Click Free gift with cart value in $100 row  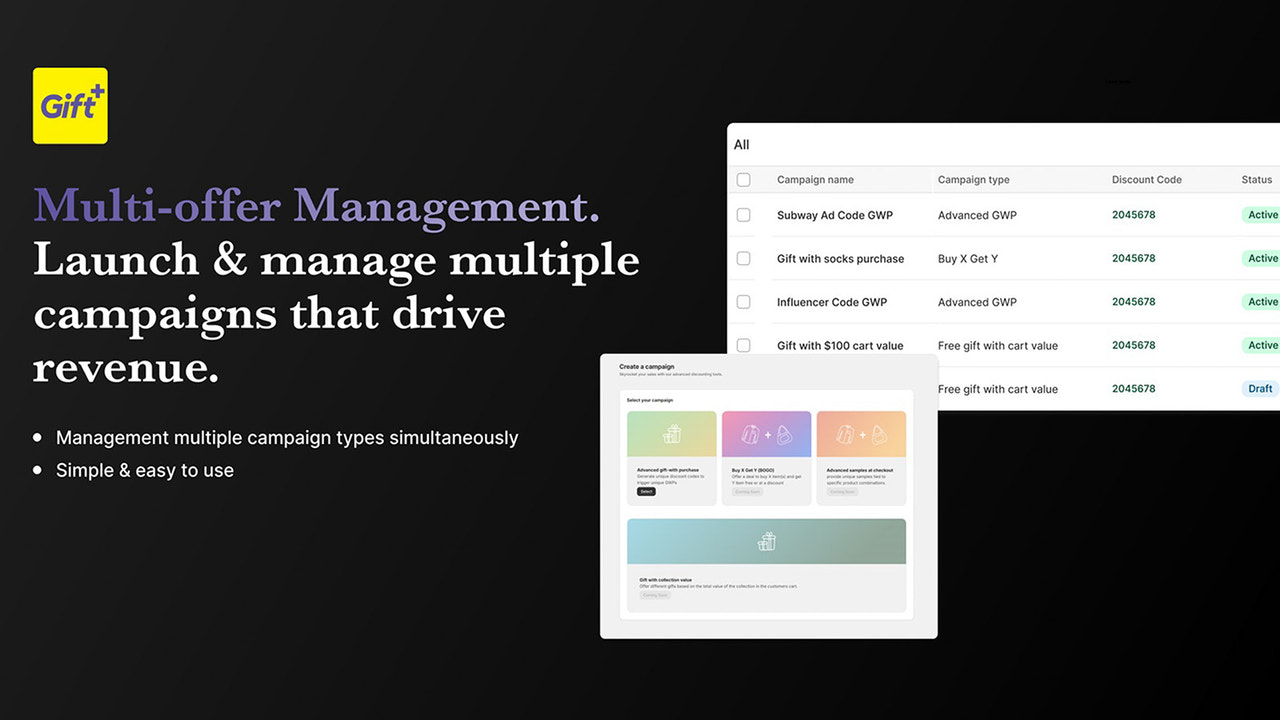(x=998, y=345)
